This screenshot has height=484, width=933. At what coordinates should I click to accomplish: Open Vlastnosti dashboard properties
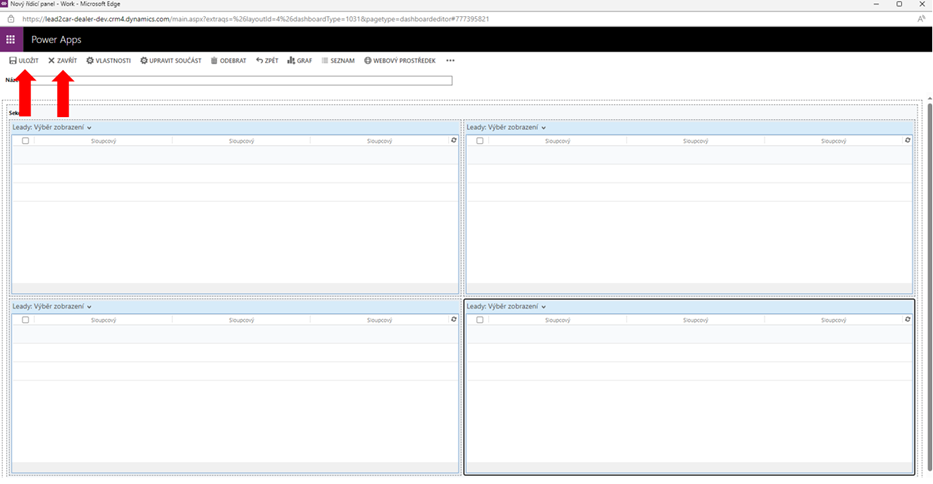[108, 61]
